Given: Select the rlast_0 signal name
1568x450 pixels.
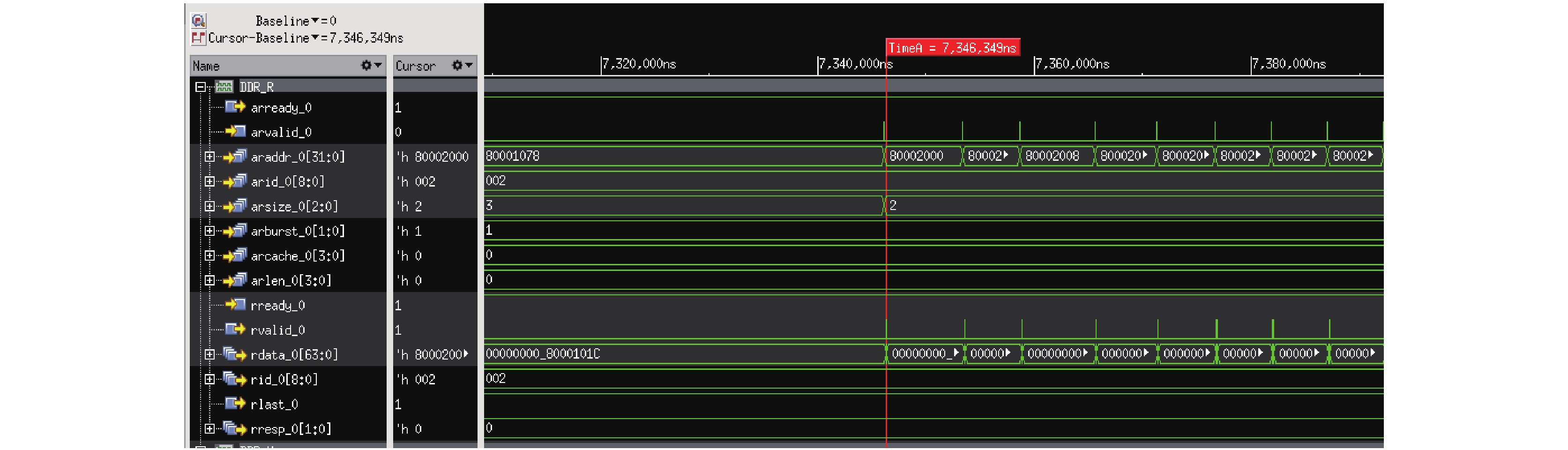Looking at the screenshot, I should coord(275,405).
